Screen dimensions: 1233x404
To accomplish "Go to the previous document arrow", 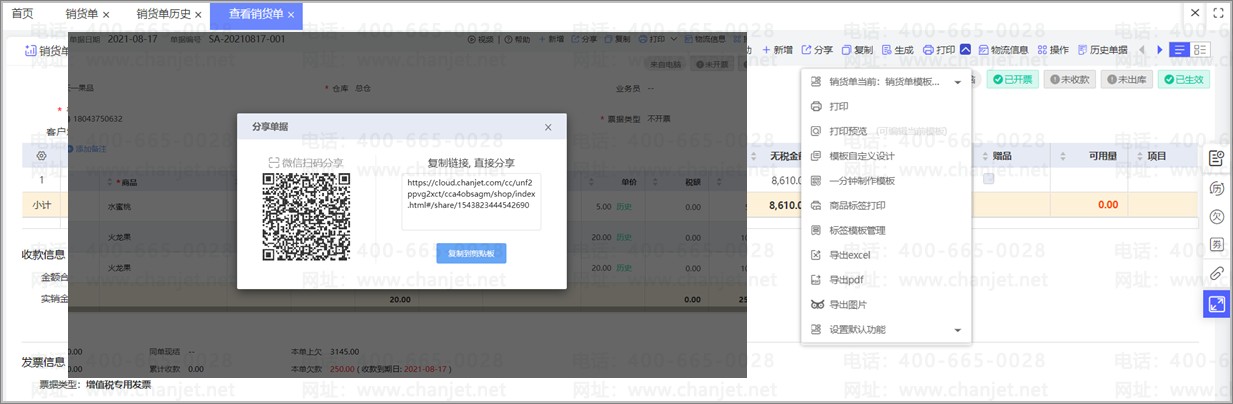I will coord(1144,49).
